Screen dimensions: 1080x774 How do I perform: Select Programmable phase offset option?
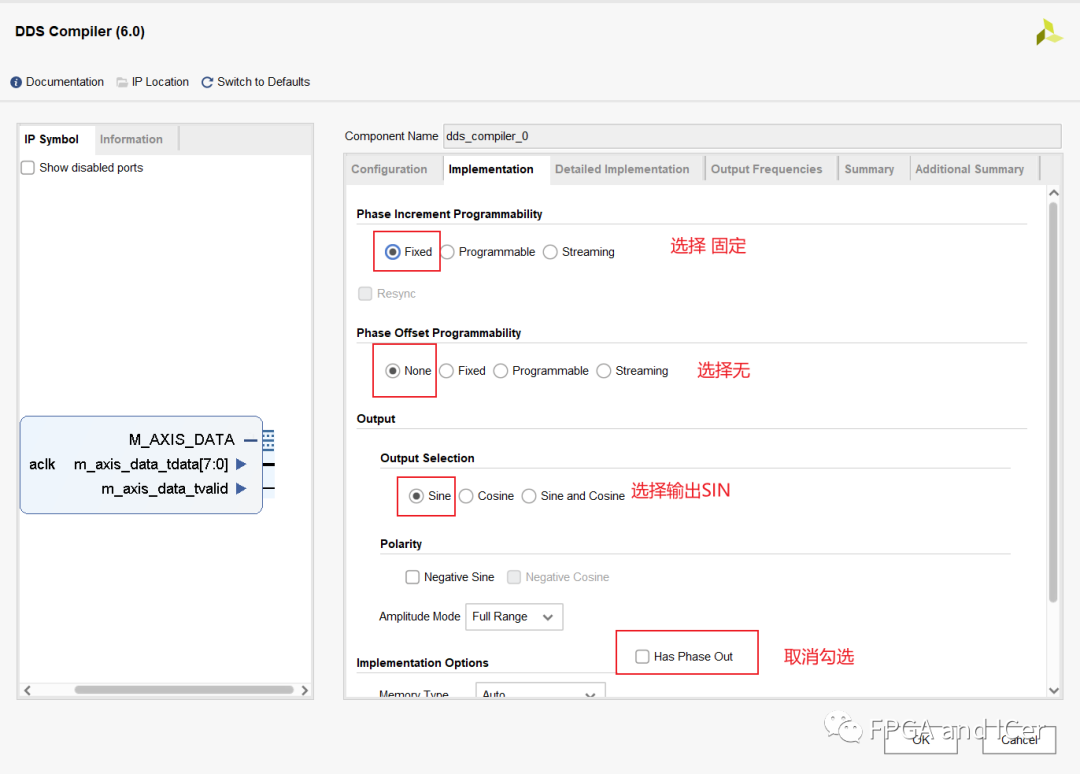(x=501, y=371)
